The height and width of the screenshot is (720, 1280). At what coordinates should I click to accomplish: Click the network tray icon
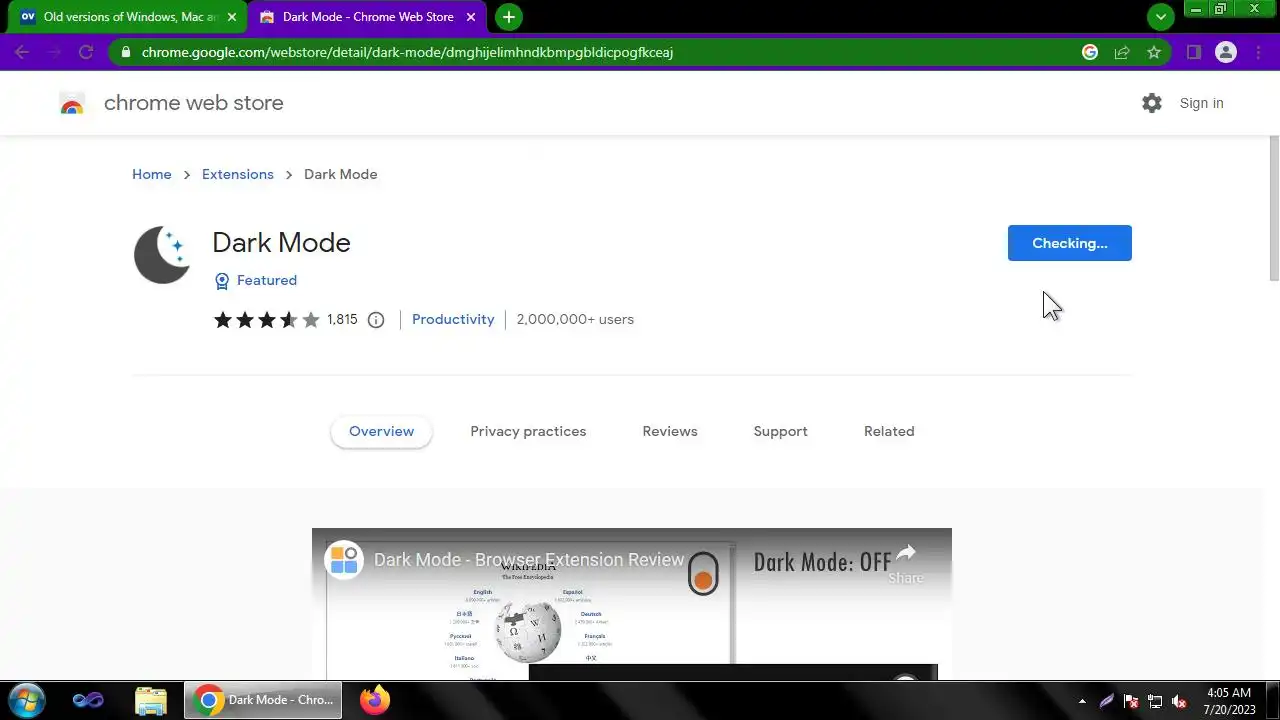(1155, 701)
